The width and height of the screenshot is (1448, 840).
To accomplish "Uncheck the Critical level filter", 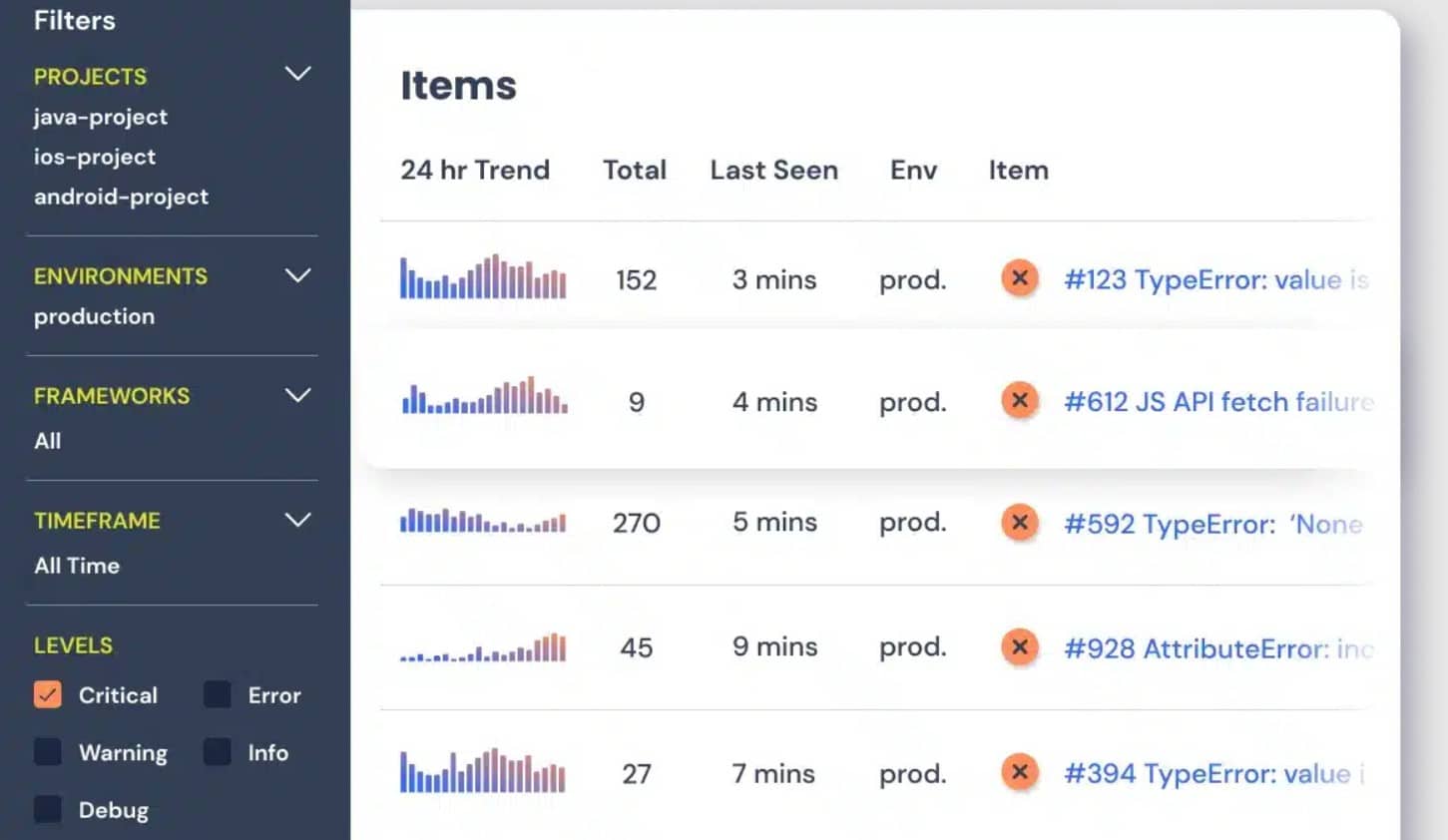I will pyautogui.click(x=47, y=694).
